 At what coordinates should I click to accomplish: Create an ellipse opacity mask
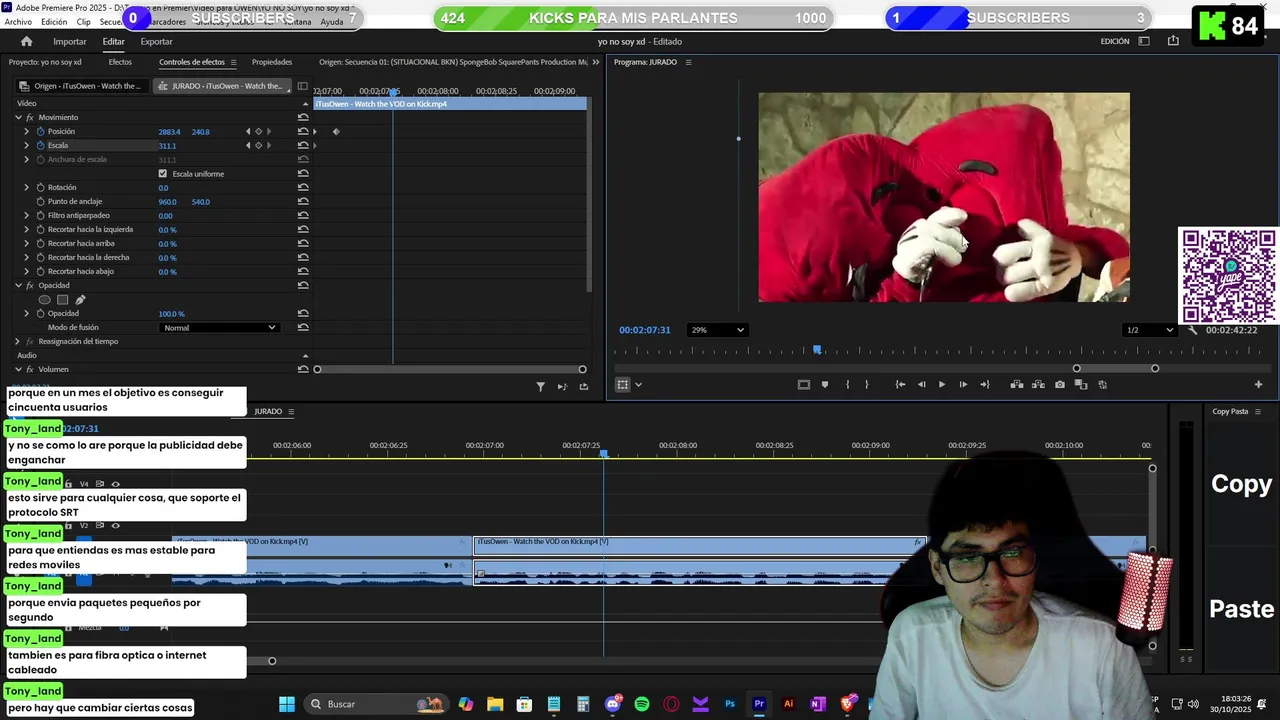coord(44,299)
